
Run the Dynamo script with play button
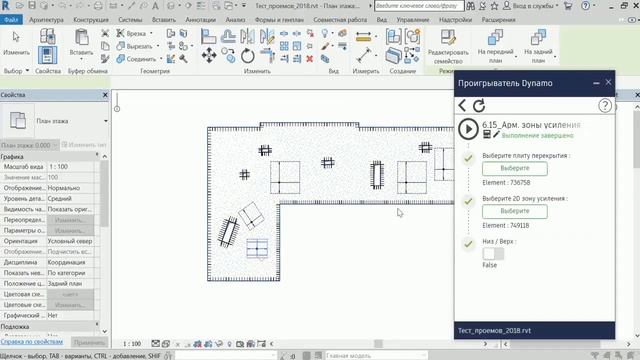468,129
